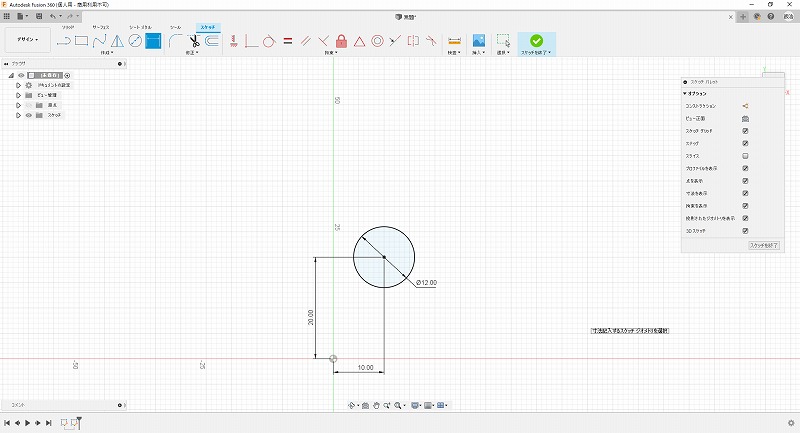The image size is (800, 433).
Task: Select the Trim scissors tool
Action: coord(194,41)
